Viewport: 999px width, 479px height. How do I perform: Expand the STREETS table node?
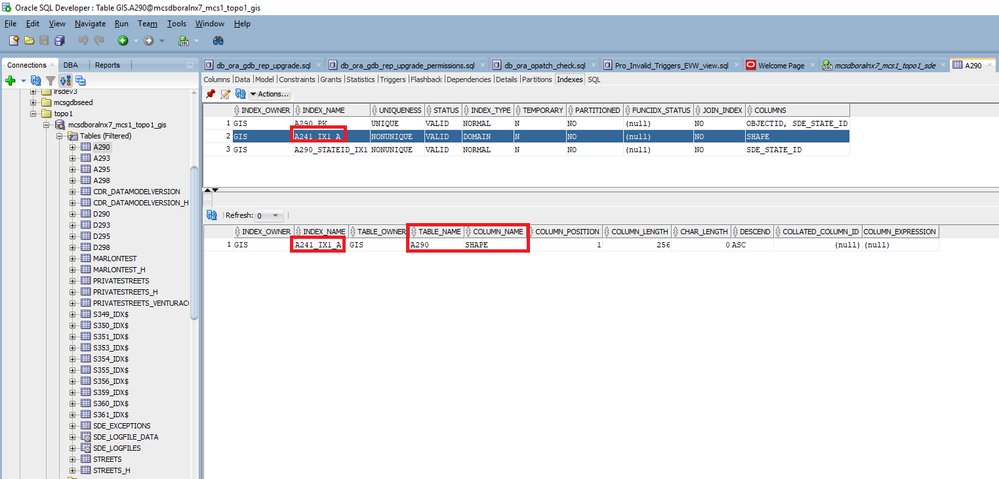click(73, 459)
